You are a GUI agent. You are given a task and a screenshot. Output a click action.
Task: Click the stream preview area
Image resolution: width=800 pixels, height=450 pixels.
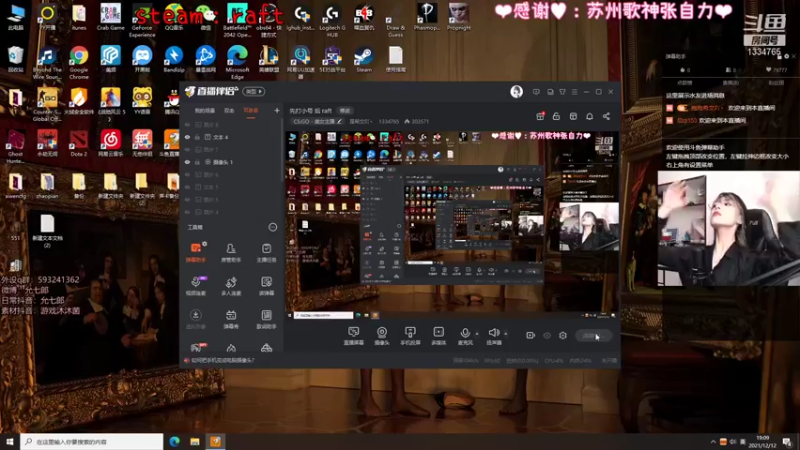(452, 226)
